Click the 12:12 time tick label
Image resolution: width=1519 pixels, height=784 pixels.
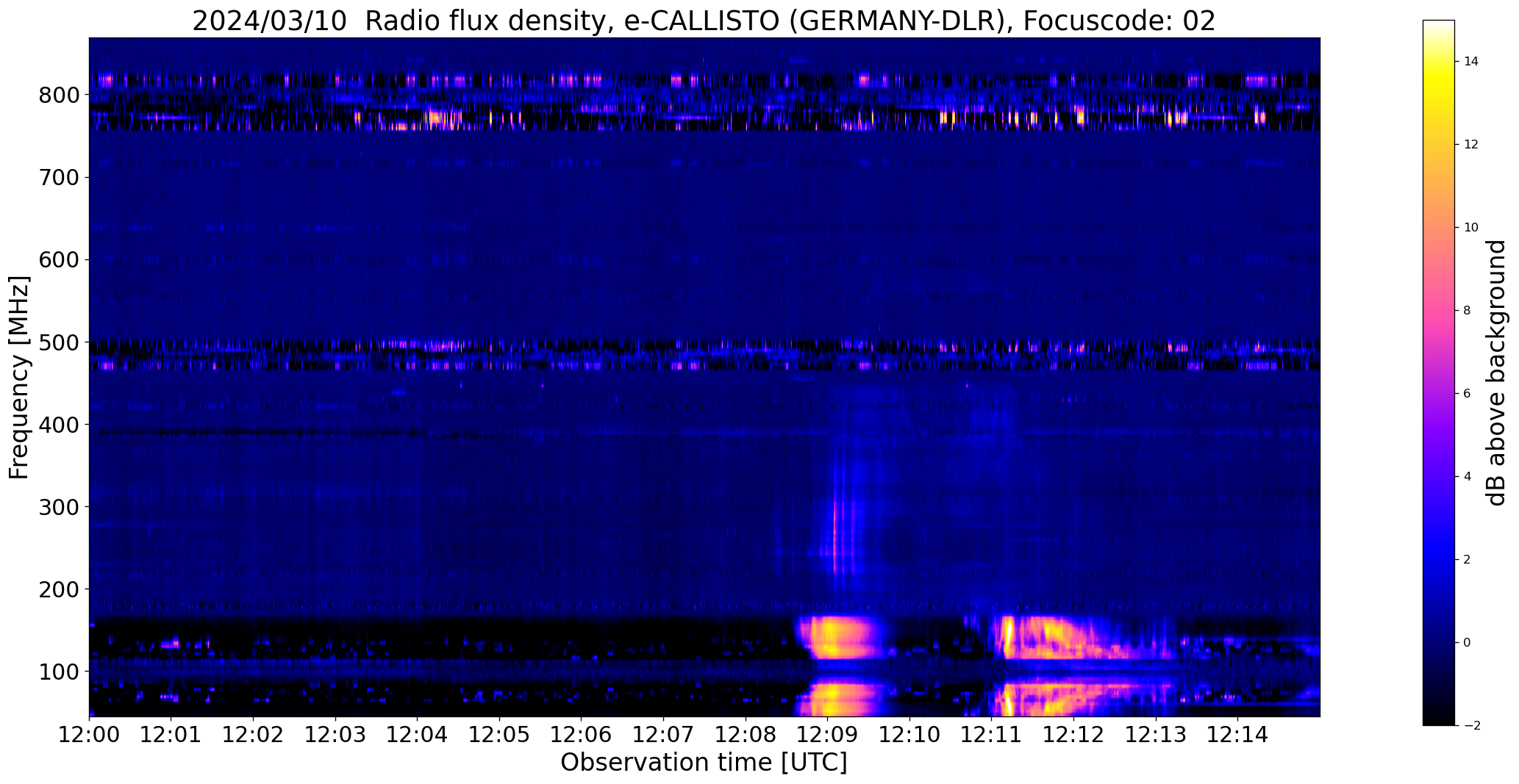(1074, 734)
